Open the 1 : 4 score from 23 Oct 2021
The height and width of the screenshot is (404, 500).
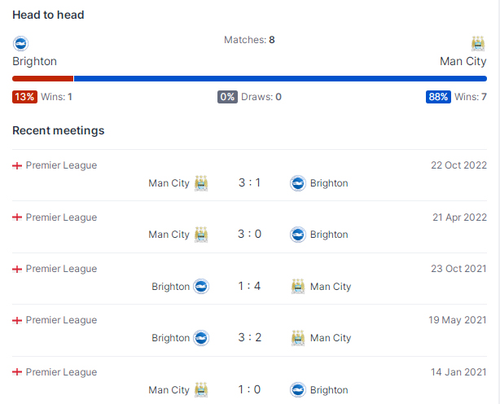tap(249, 286)
